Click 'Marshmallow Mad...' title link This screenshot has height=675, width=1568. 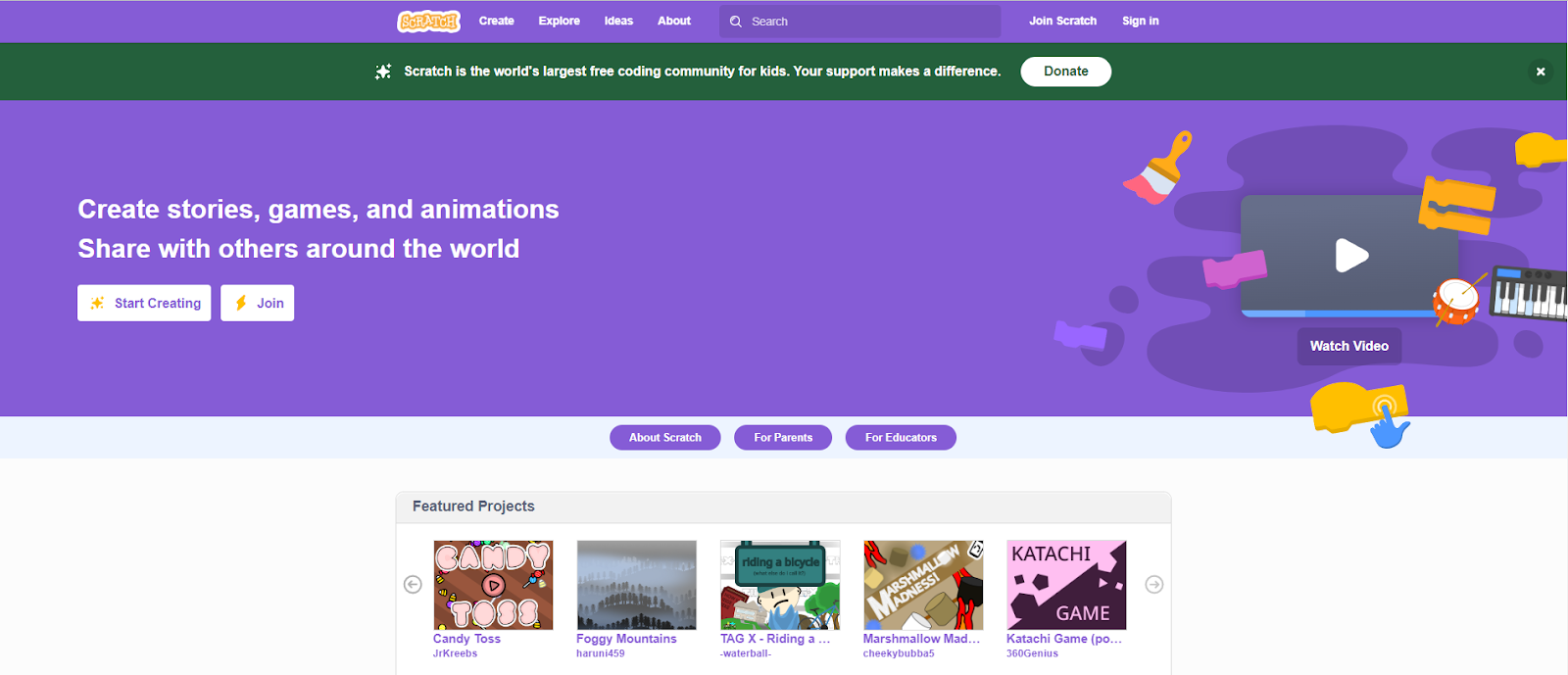pos(921,639)
